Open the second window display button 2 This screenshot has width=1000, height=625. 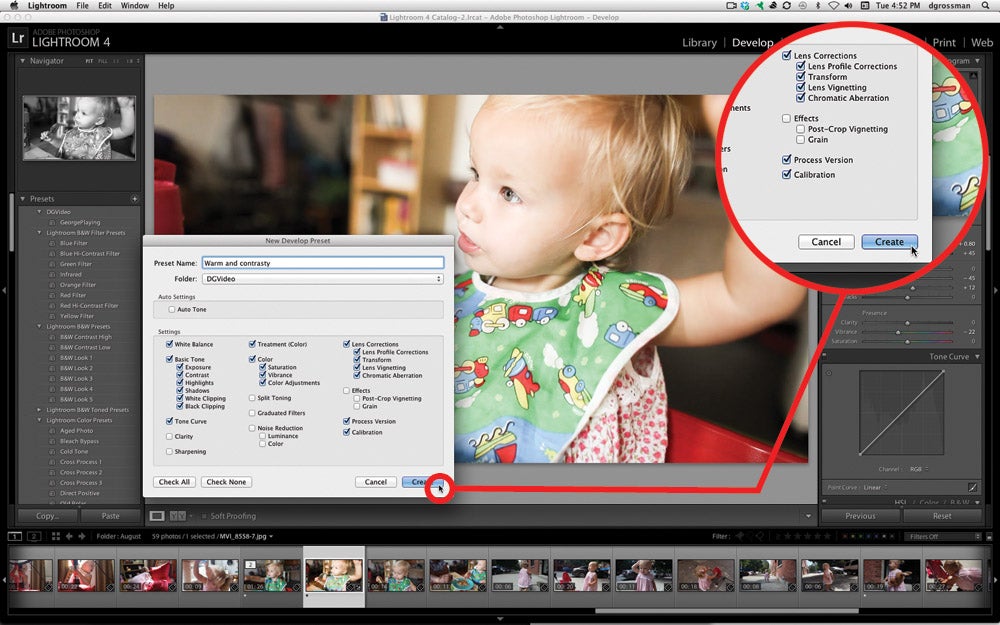tap(34, 536)
